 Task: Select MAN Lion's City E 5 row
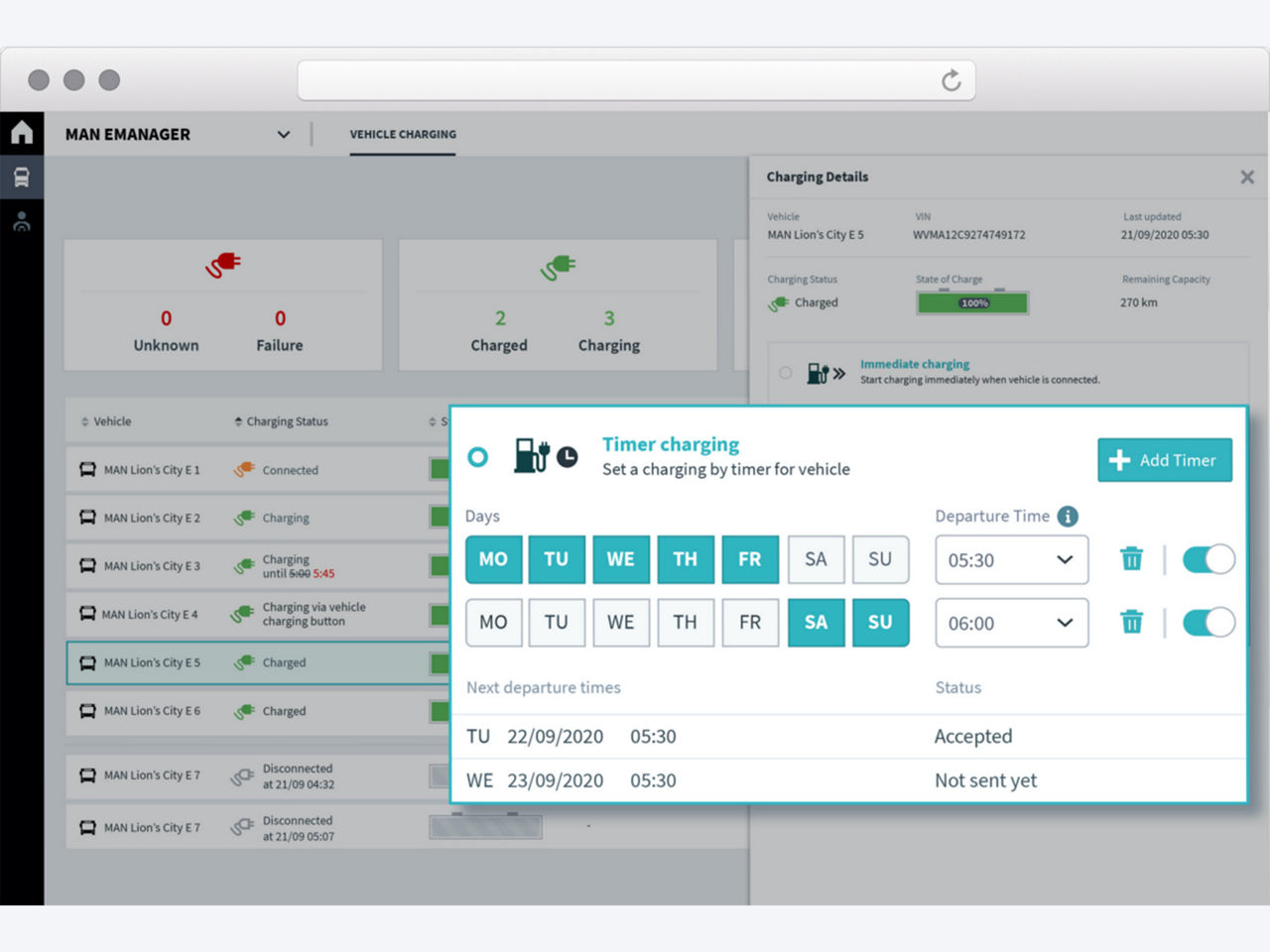(258, 662)
